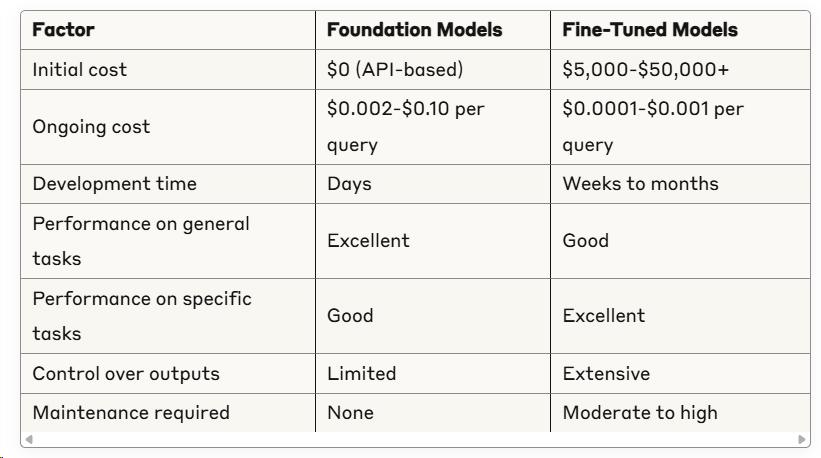Click the right scroll arrow of the horizontal scrollbar
This screenshot has width=821, height=458.
coord(802,439)
